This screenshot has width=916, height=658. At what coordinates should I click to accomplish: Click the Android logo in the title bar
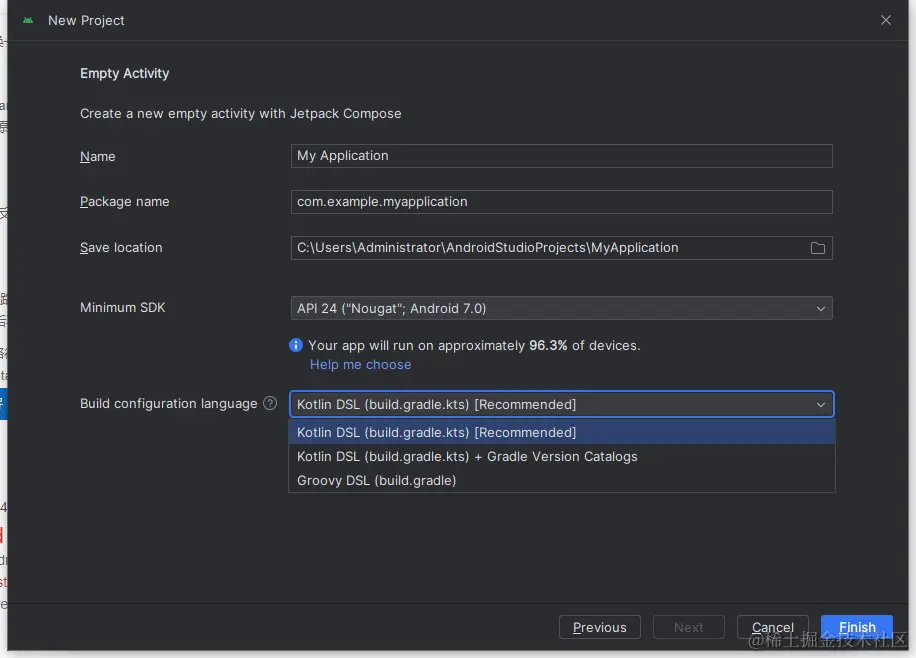coord(27,20)
